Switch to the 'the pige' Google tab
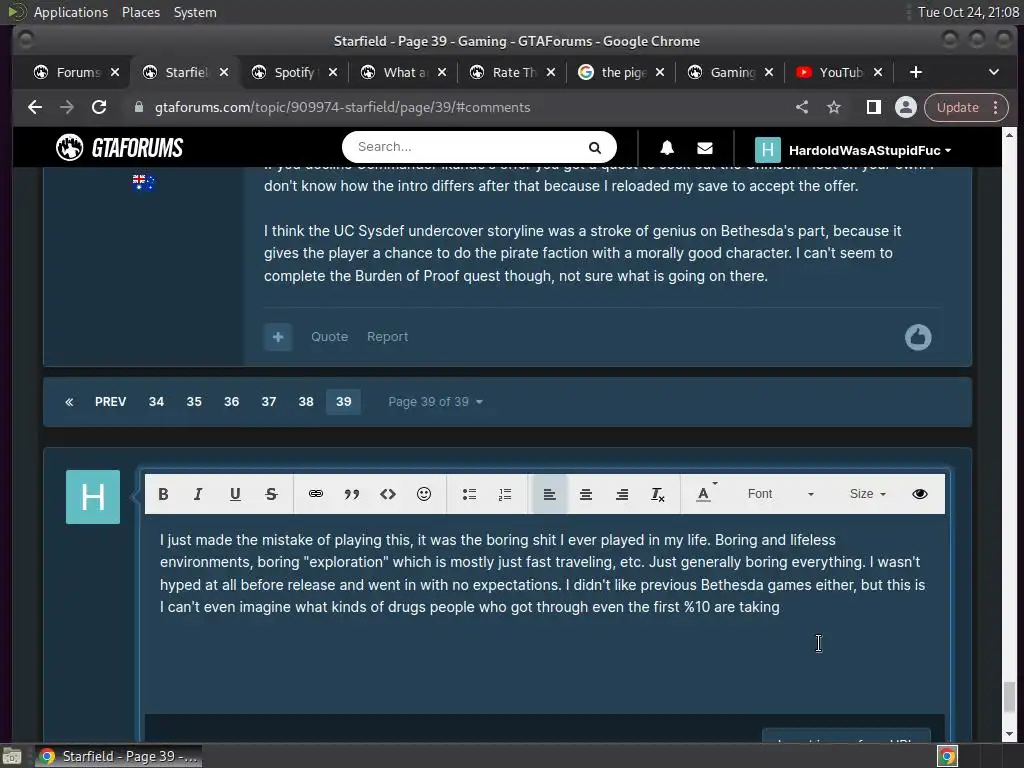 [622, 72]
